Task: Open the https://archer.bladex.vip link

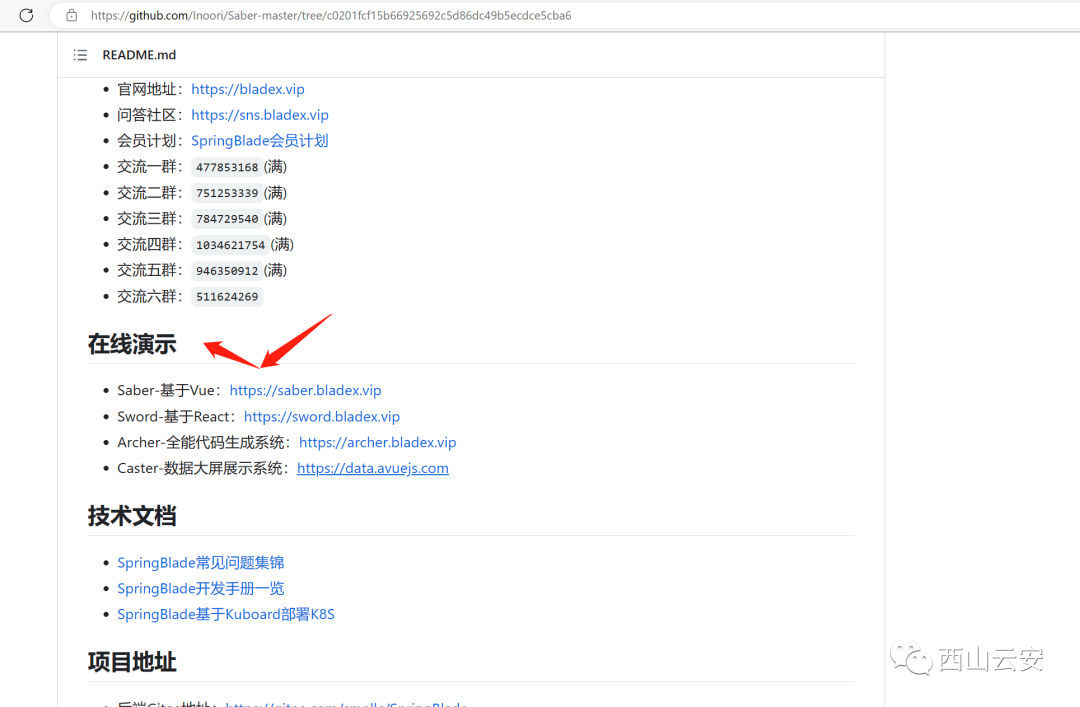Action: (x=377, y=442)
